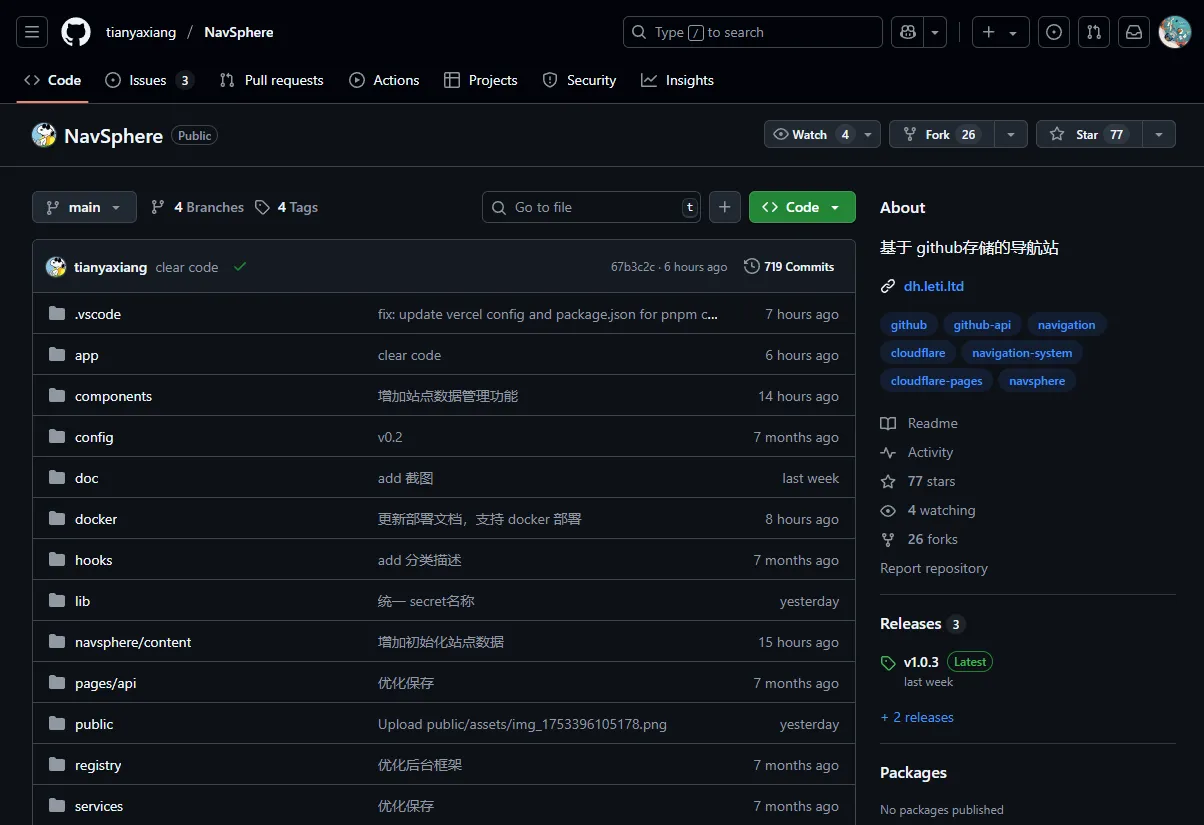Open the + 2 releases link
Screen dimensions: 1204x825
point(917,717)
